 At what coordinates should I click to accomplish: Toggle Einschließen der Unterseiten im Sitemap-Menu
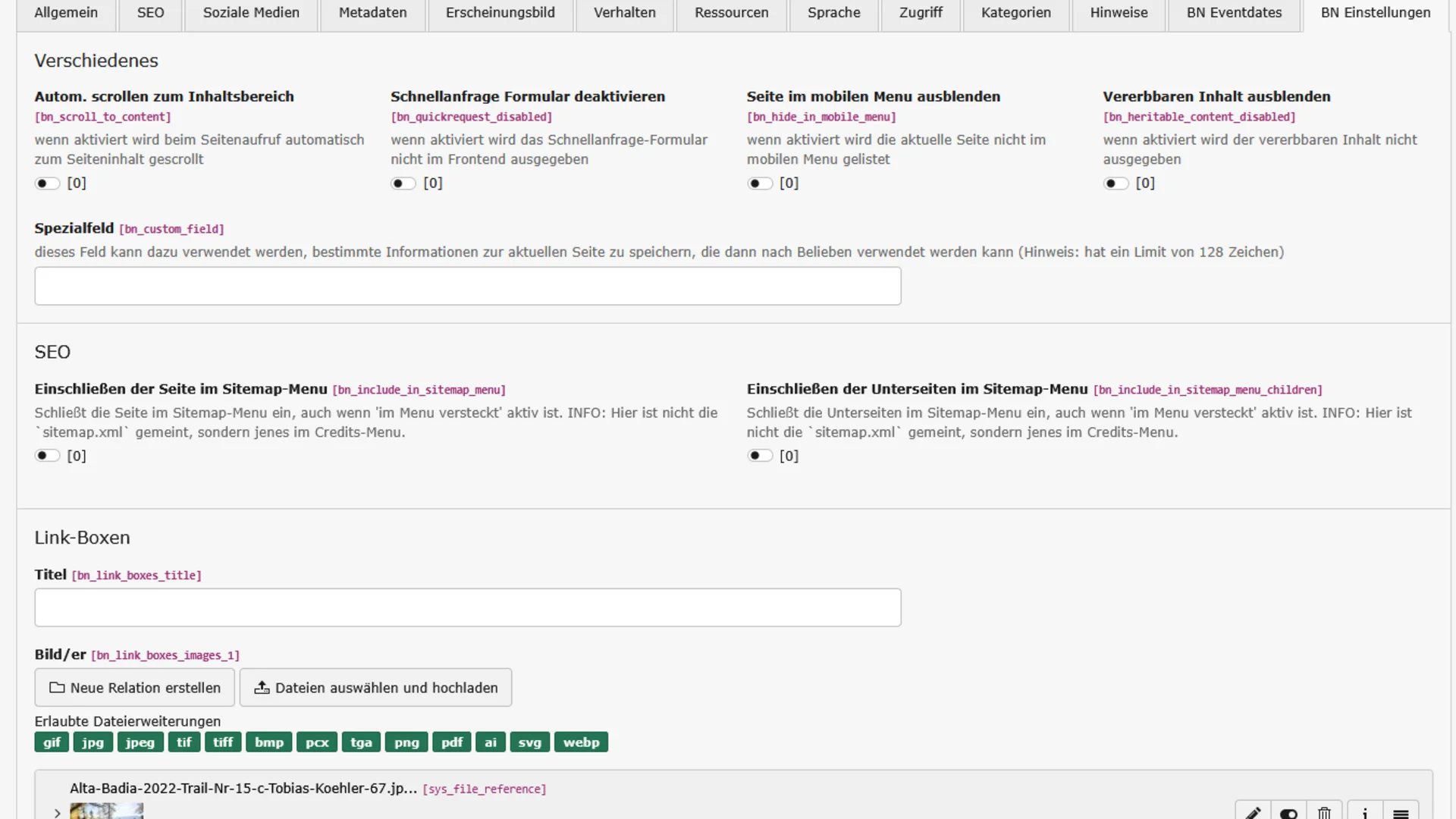(x=760, y=456)
